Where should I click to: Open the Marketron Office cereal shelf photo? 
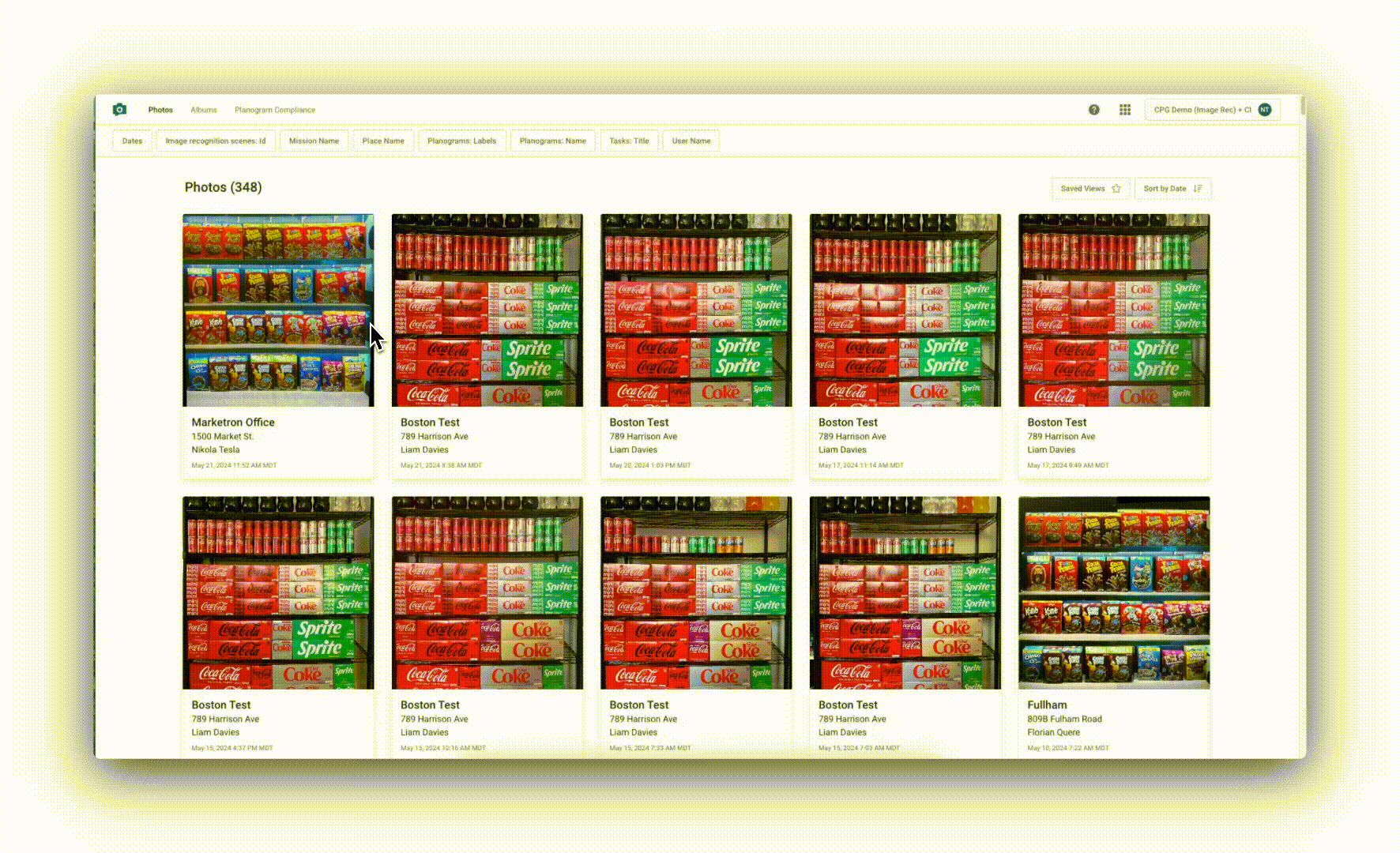pyautogui.click(x=278, y=310)
